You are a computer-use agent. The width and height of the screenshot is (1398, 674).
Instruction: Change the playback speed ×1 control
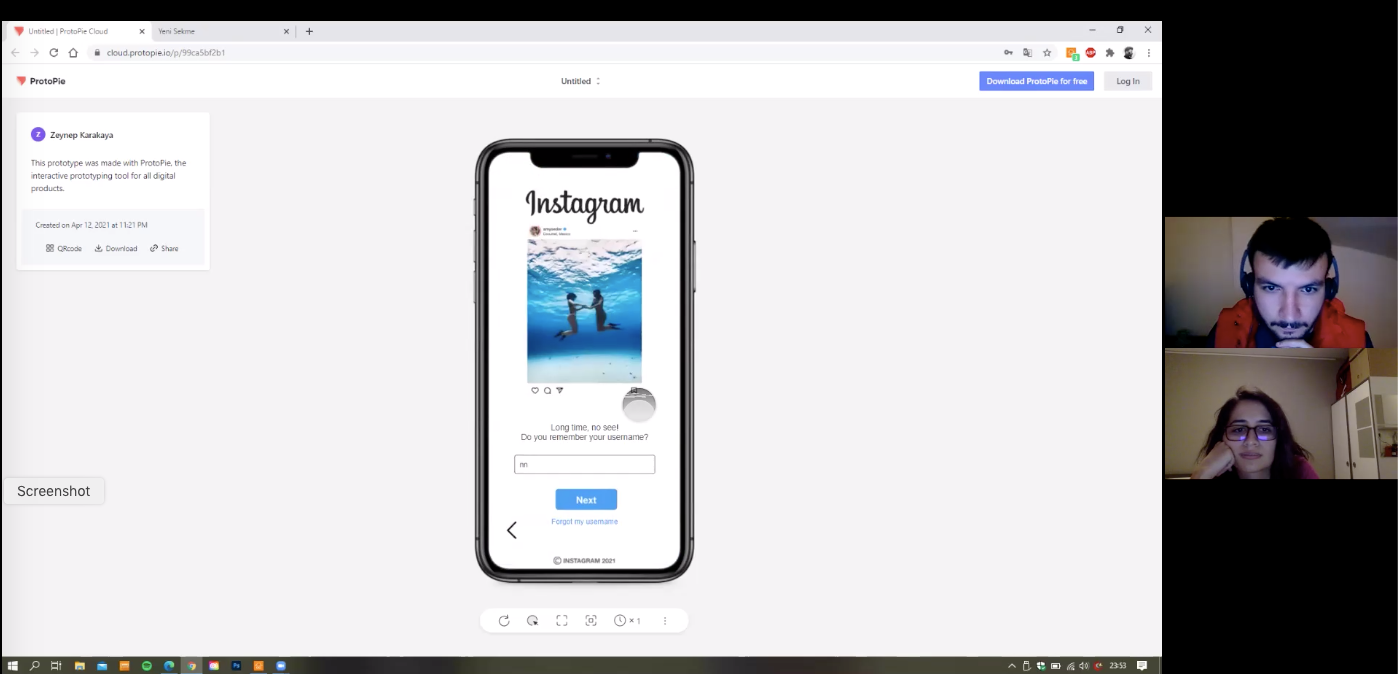point(627,621)
